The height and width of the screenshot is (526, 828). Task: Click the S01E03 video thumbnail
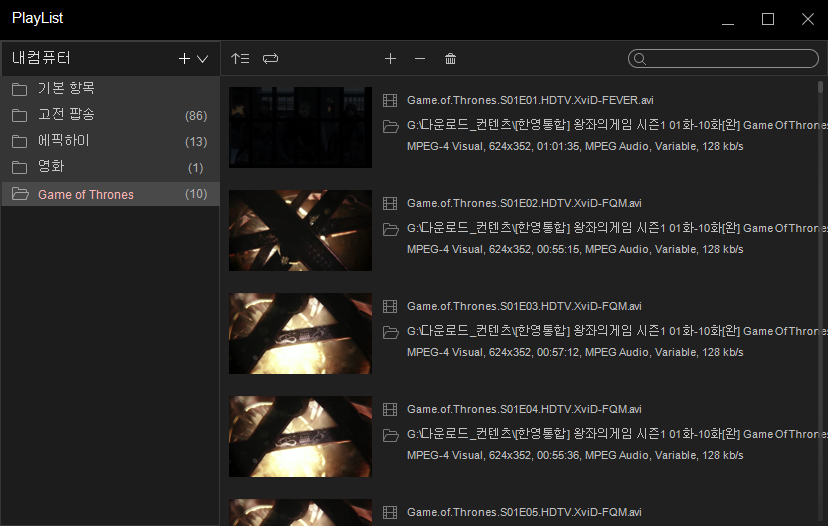click(x=300, y=333)
